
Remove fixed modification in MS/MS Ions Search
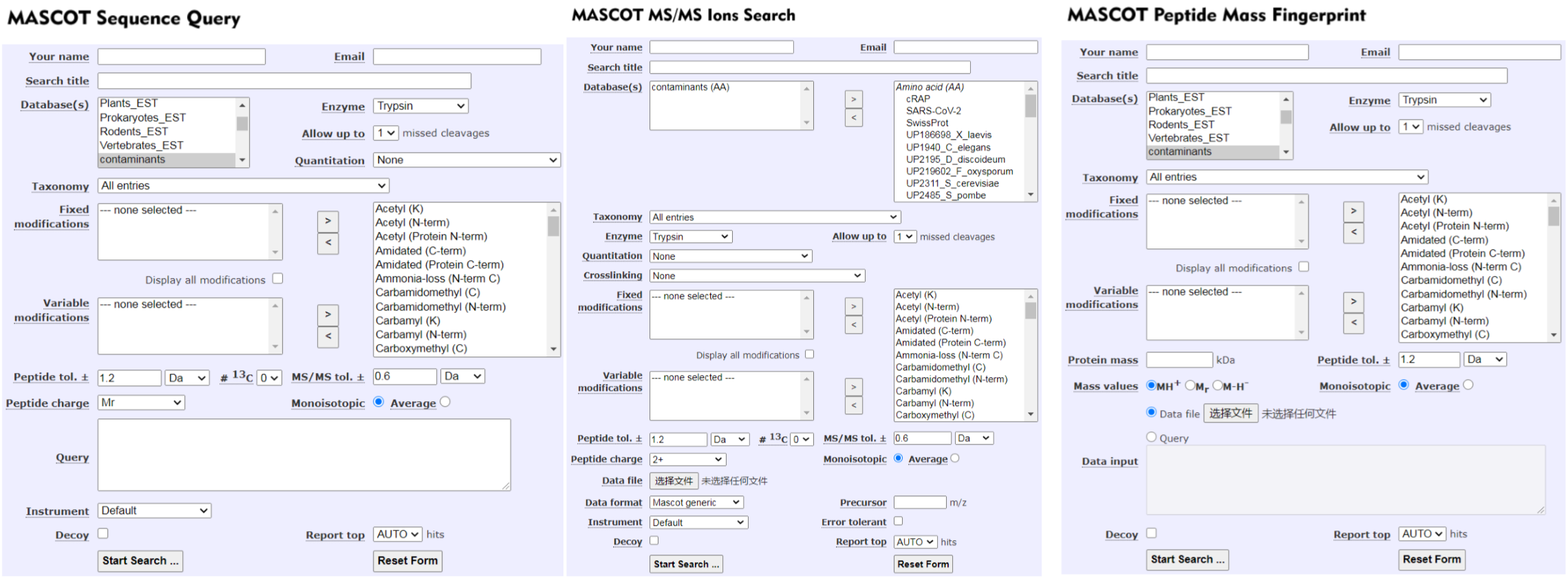tap(854, 325)
